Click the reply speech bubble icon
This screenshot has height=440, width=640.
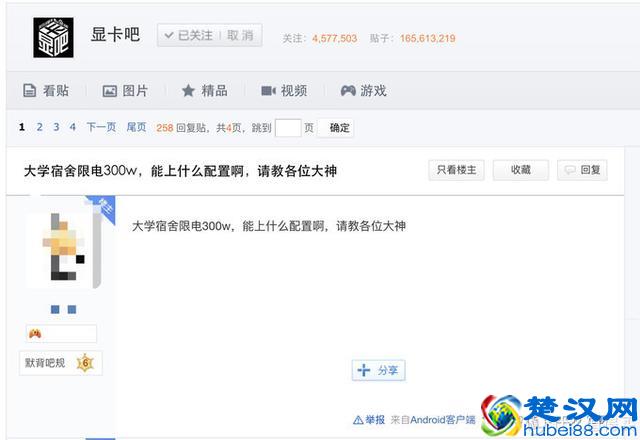pyautogui.click(x=570, y=170)
